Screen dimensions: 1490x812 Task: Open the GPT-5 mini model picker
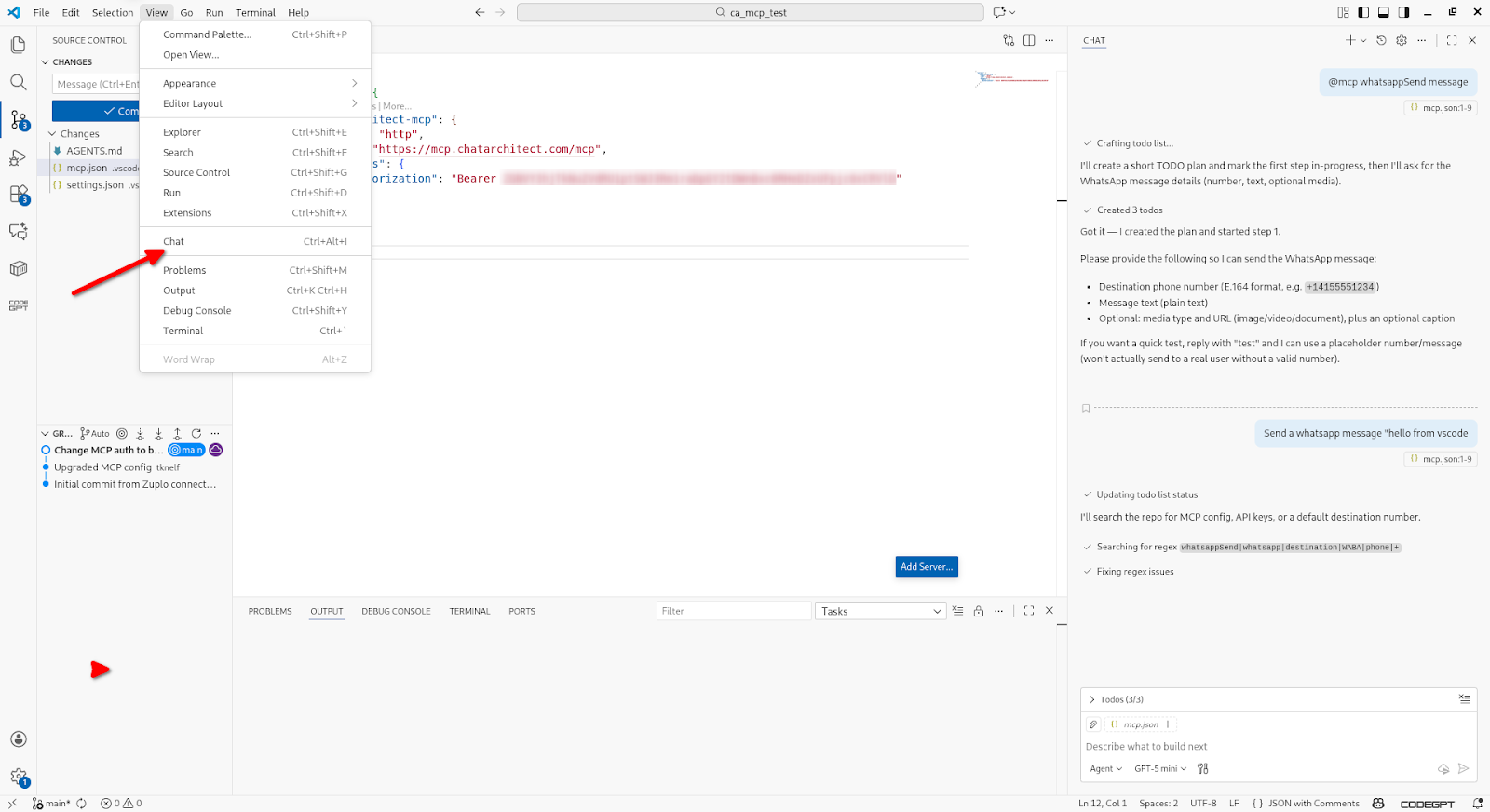coord(1160,768)
